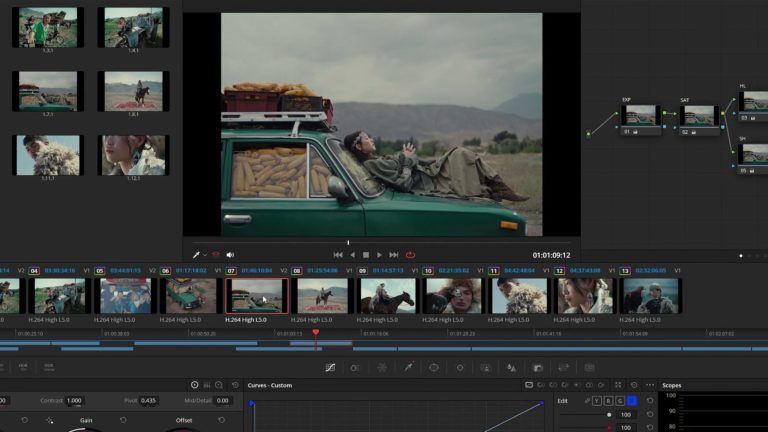Open still 1.4.1 in gallery
This screenshot has width=768, height=432.
133,27
